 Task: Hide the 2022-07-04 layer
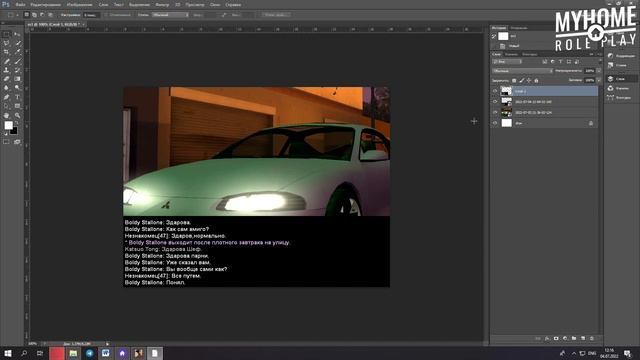pyautogui.click(x=495, y=102)
